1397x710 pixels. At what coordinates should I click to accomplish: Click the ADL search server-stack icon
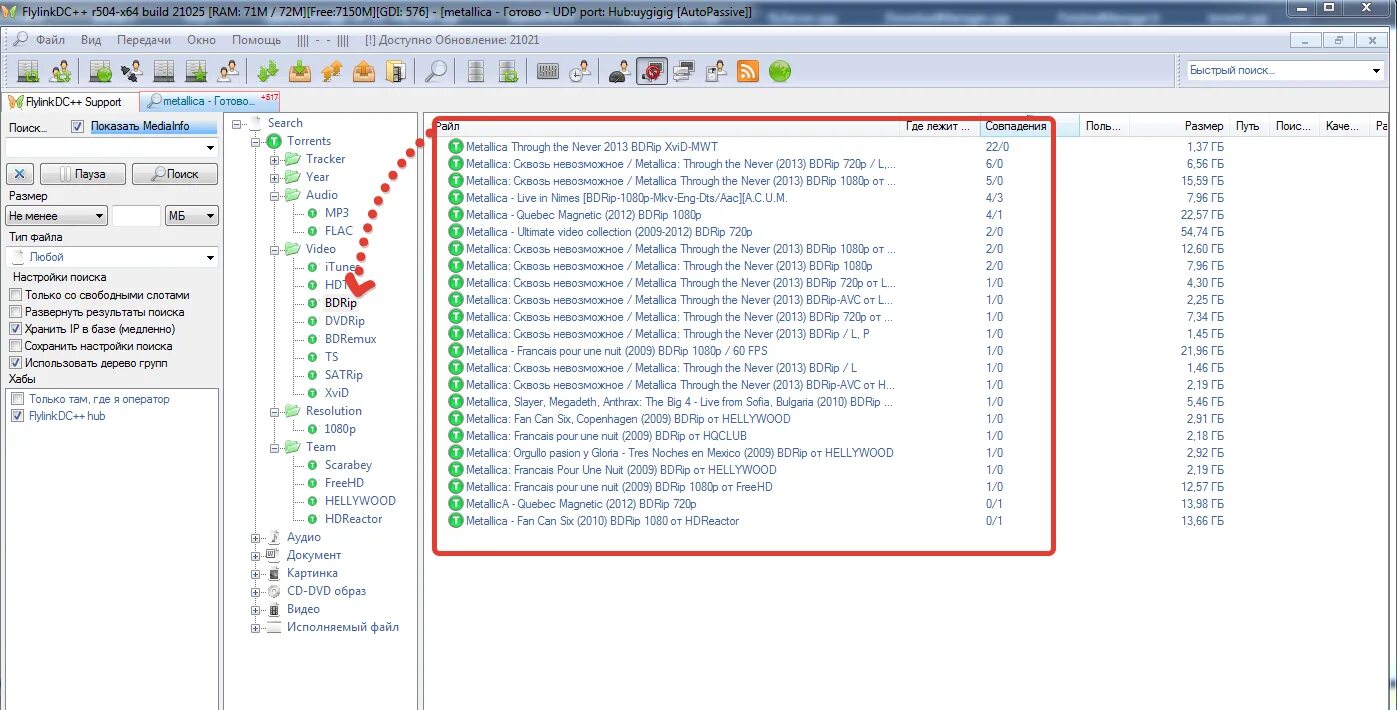476,71
